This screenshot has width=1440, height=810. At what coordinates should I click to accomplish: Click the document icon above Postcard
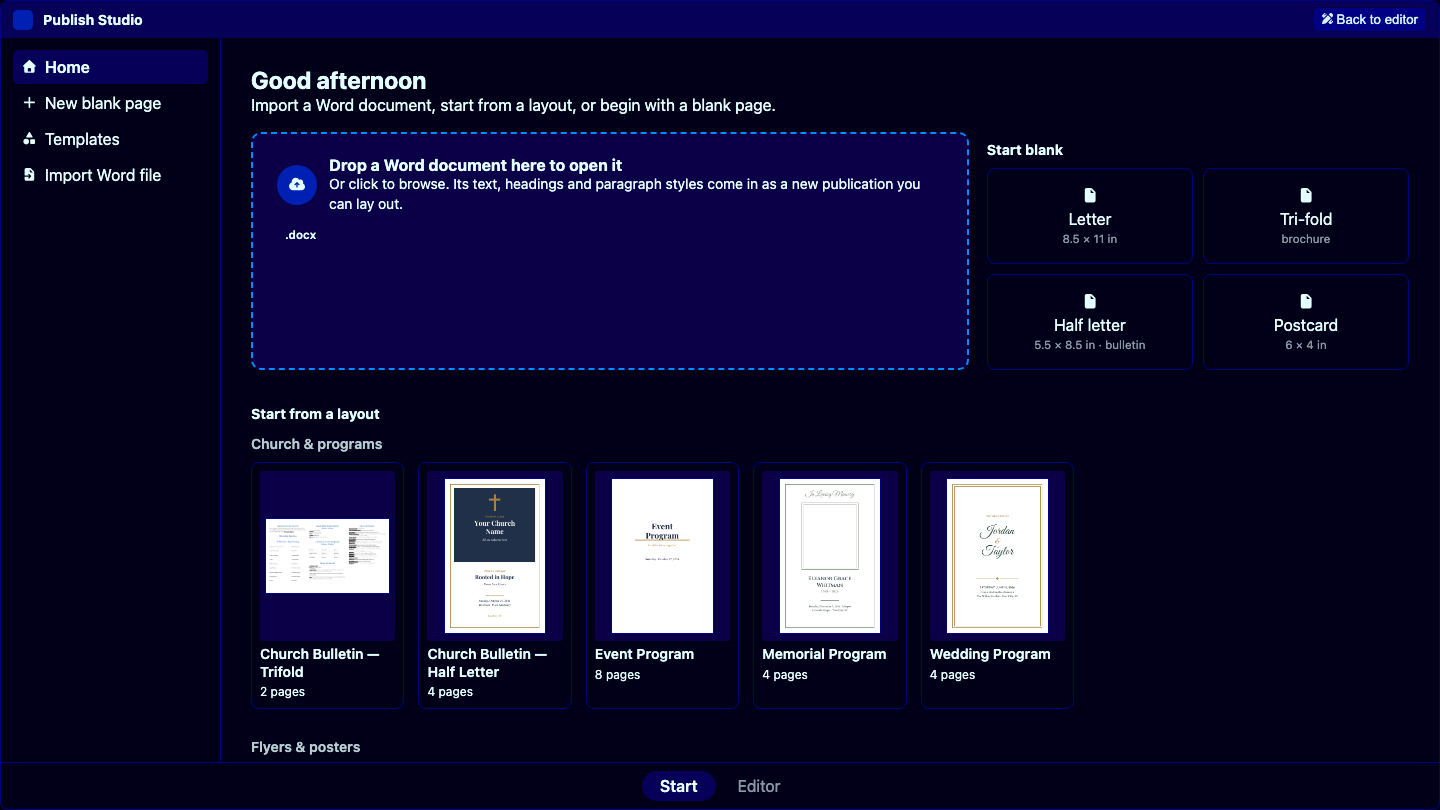click(x=1306, y=301)
